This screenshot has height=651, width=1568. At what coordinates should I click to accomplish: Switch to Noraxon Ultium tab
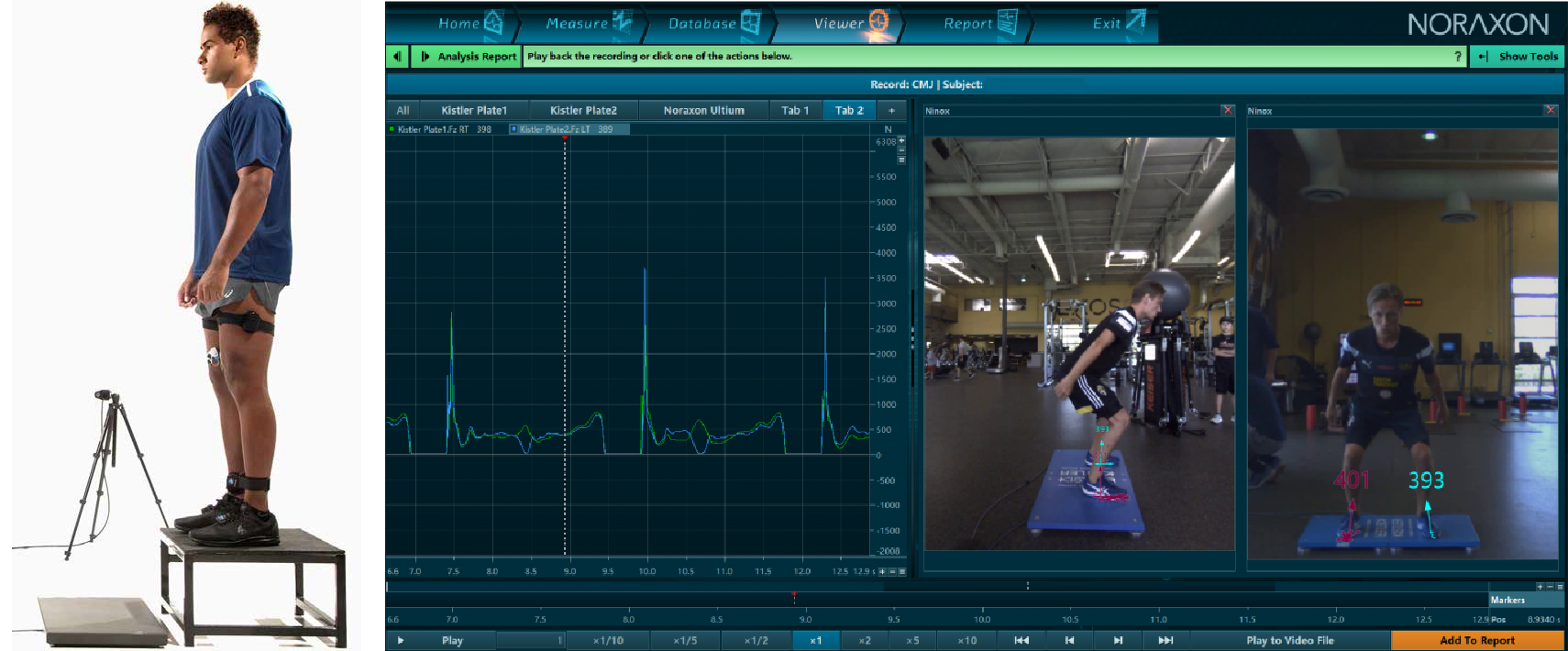coord(703,110)
